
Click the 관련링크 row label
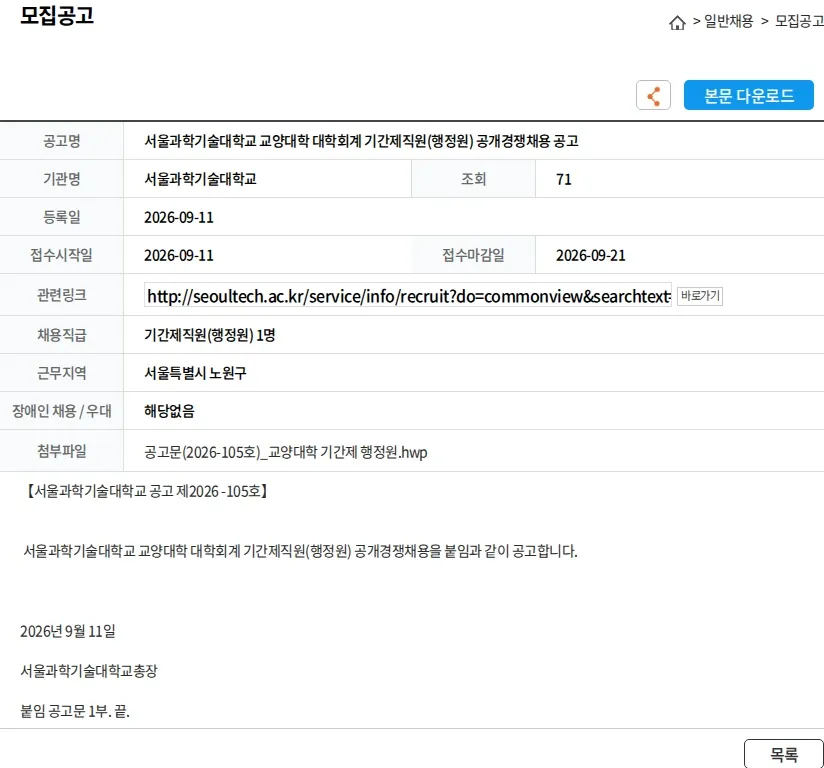coord(61,295)
